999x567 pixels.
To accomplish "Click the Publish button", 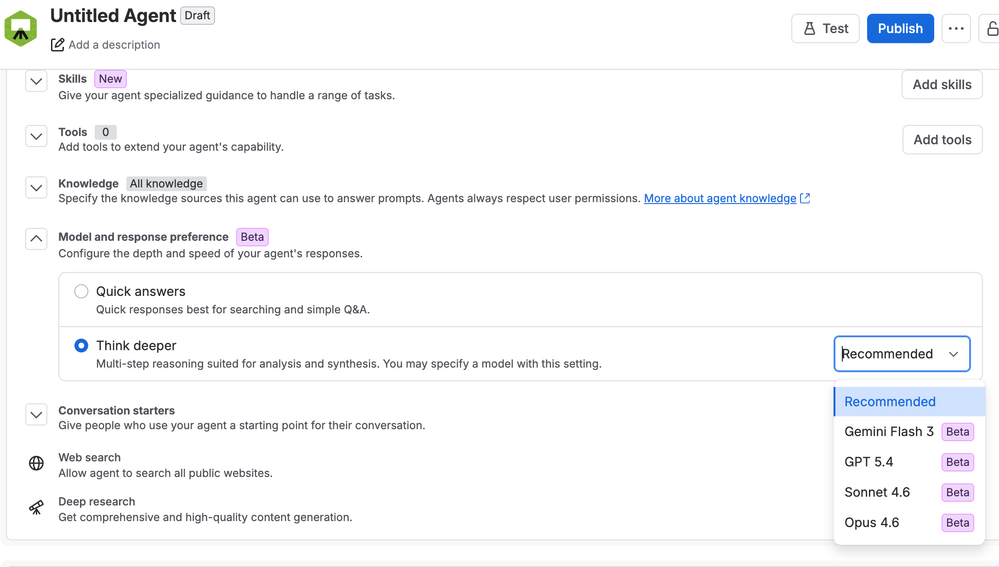I will point(900,29).
